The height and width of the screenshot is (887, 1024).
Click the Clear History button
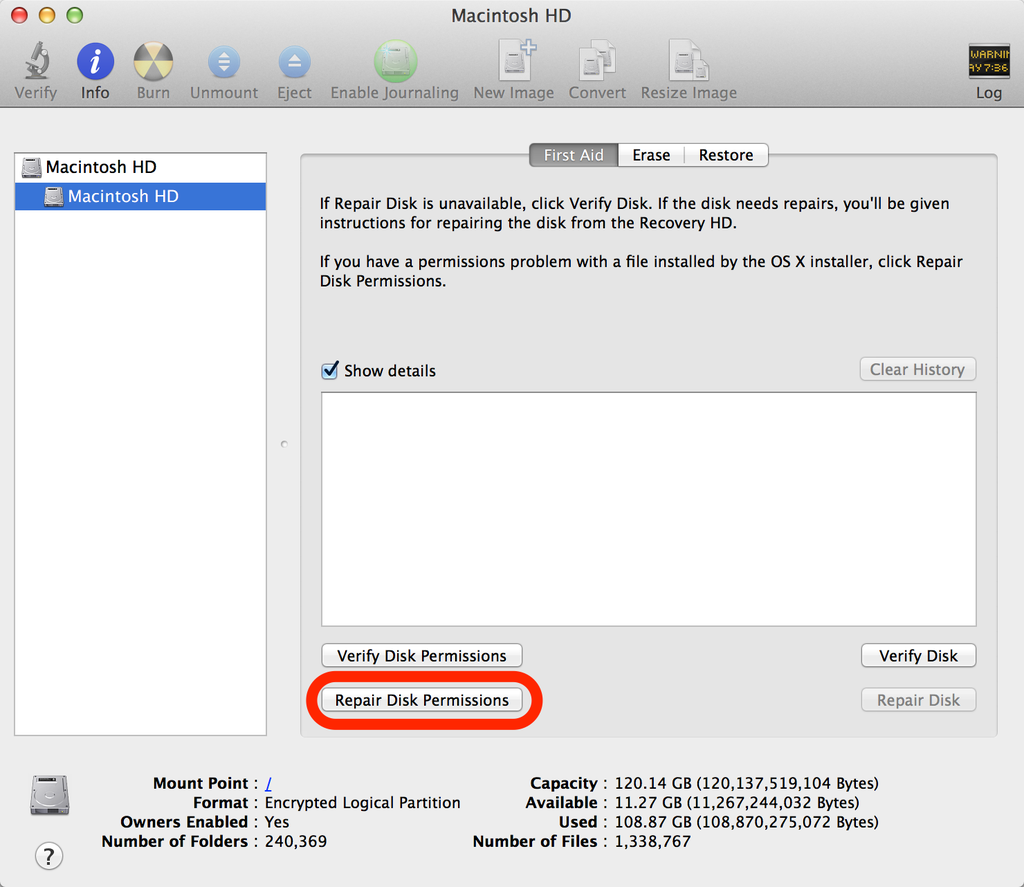918,370
